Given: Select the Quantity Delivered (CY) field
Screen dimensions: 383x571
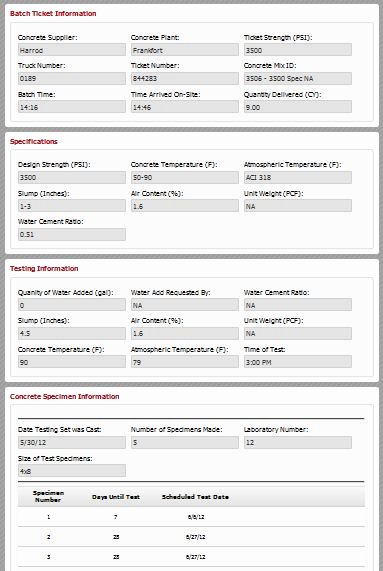Looking at the screenshot, I should tap(297, 107).
